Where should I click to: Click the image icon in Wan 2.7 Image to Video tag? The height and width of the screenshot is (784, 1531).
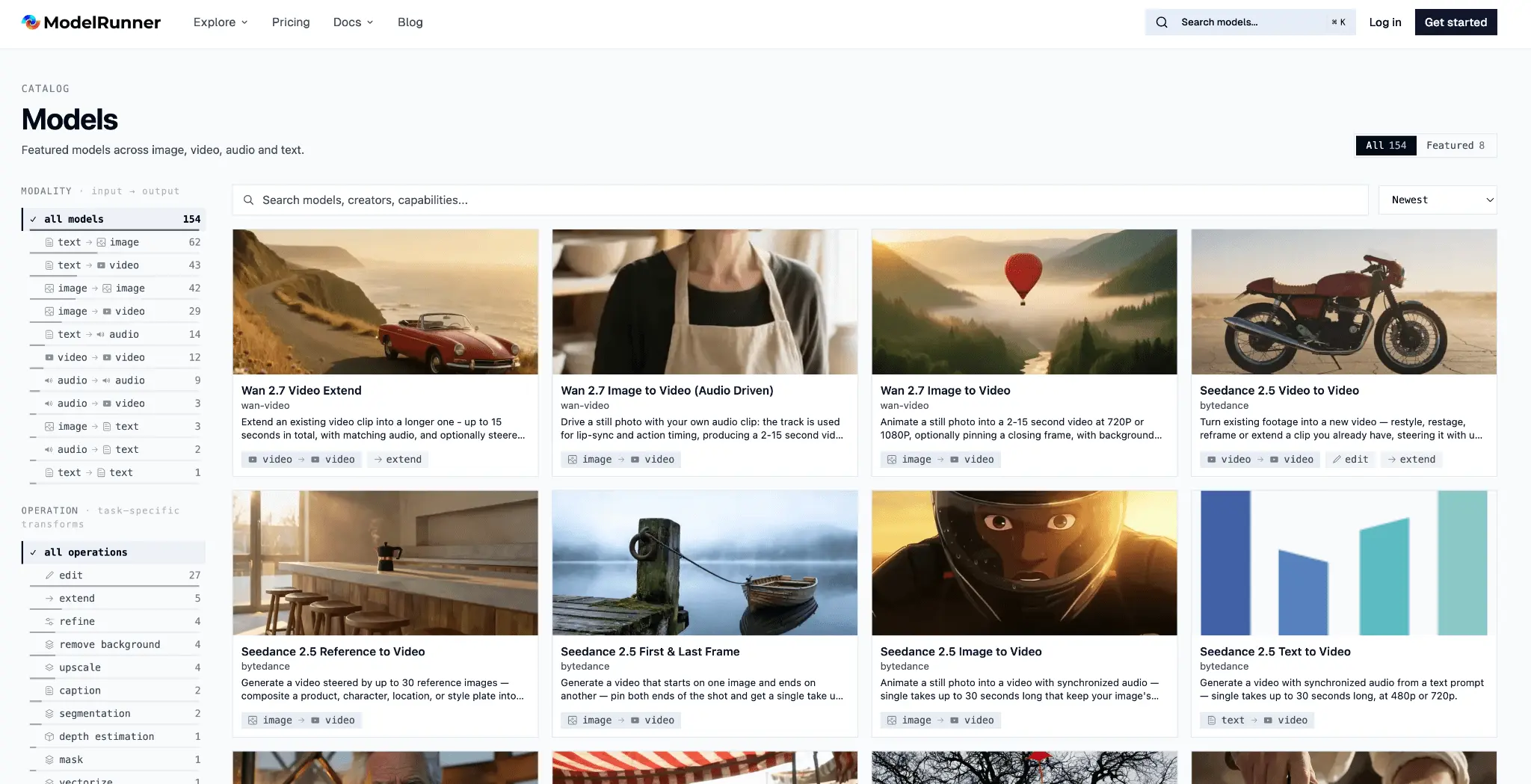tap(892, 460)
